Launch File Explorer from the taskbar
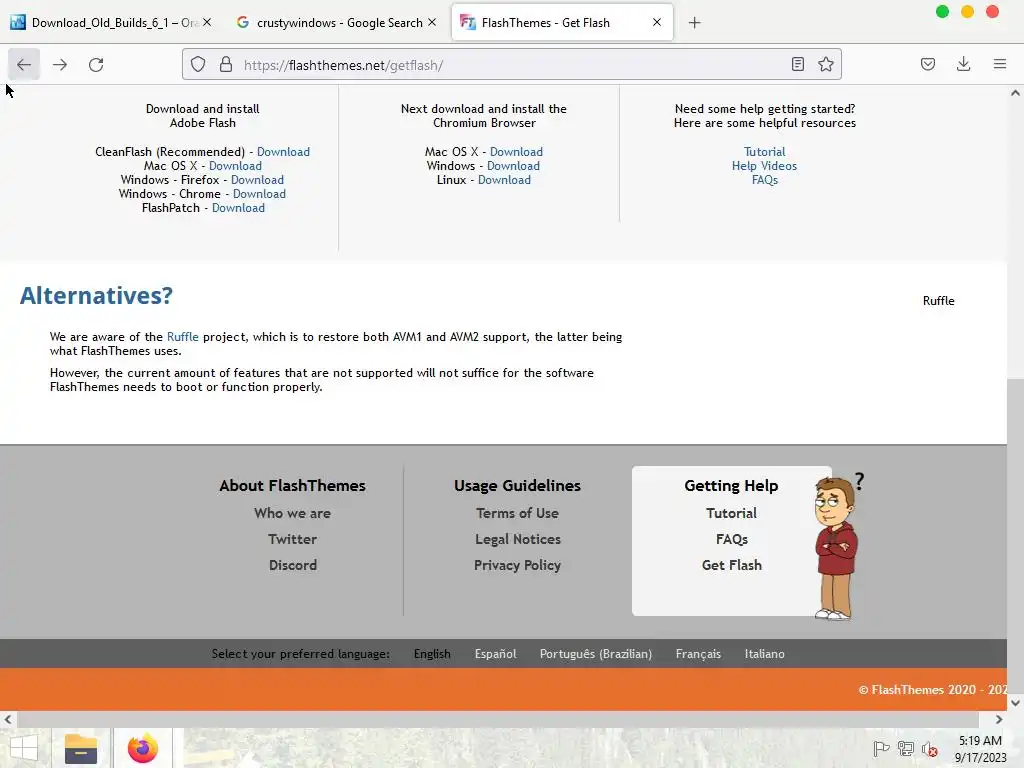This screenshot has width=1024, height=768. point(81,748)
